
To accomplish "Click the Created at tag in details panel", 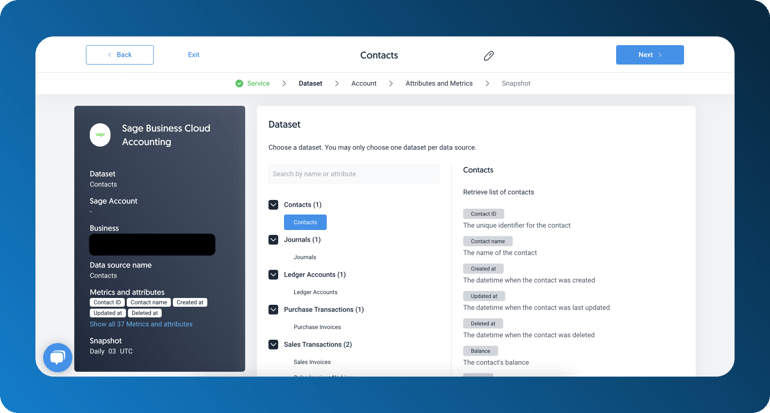I will coord(483,269).
